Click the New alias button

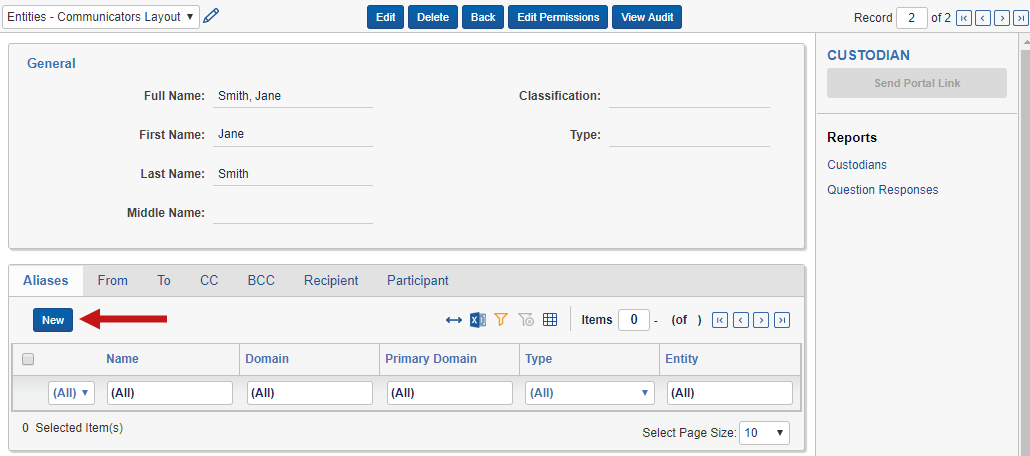tap(53, 320)
